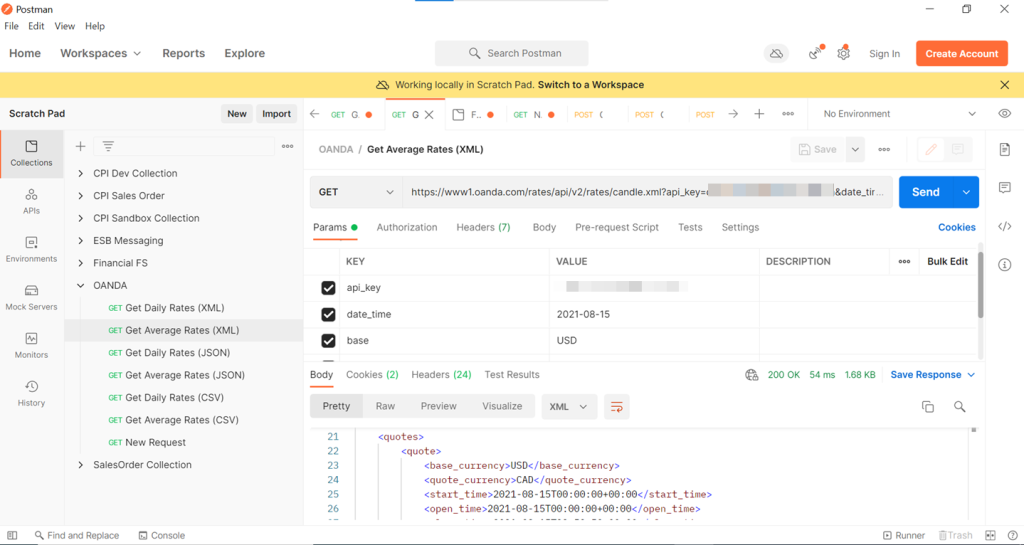The height and width of the screenshot is (545, 1024).
Task: Open the Send button dropdown arrow
Action: coord(966,192)
